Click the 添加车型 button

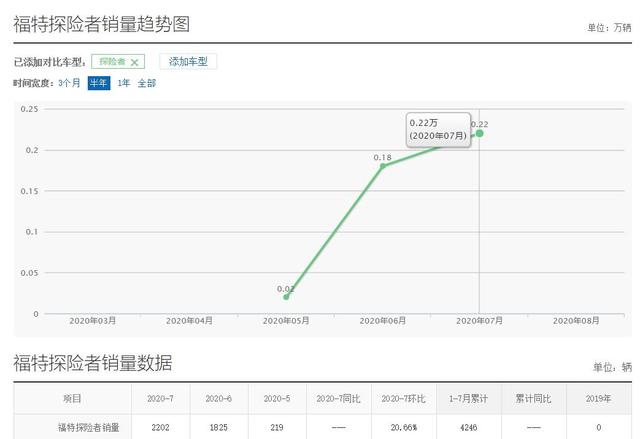tap(188, 62)
